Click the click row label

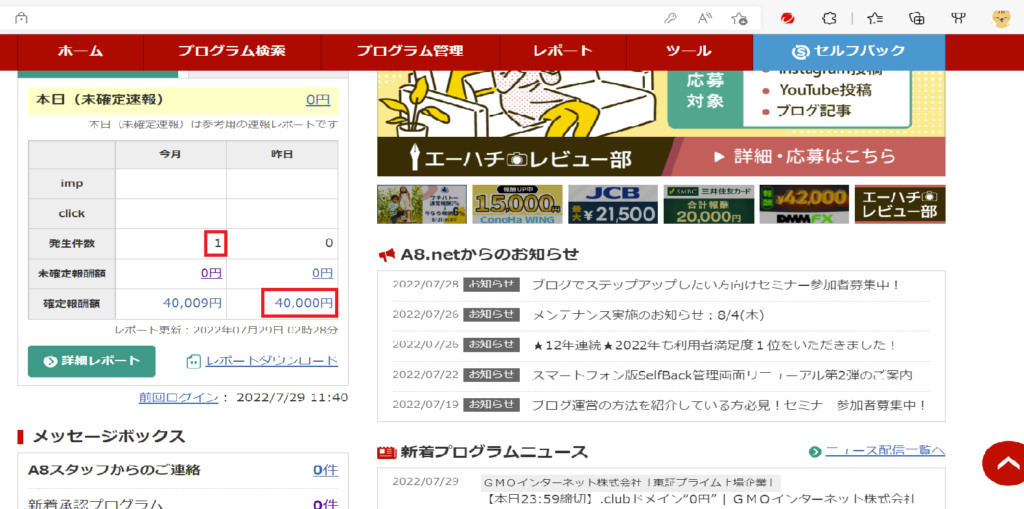[72, 214]
